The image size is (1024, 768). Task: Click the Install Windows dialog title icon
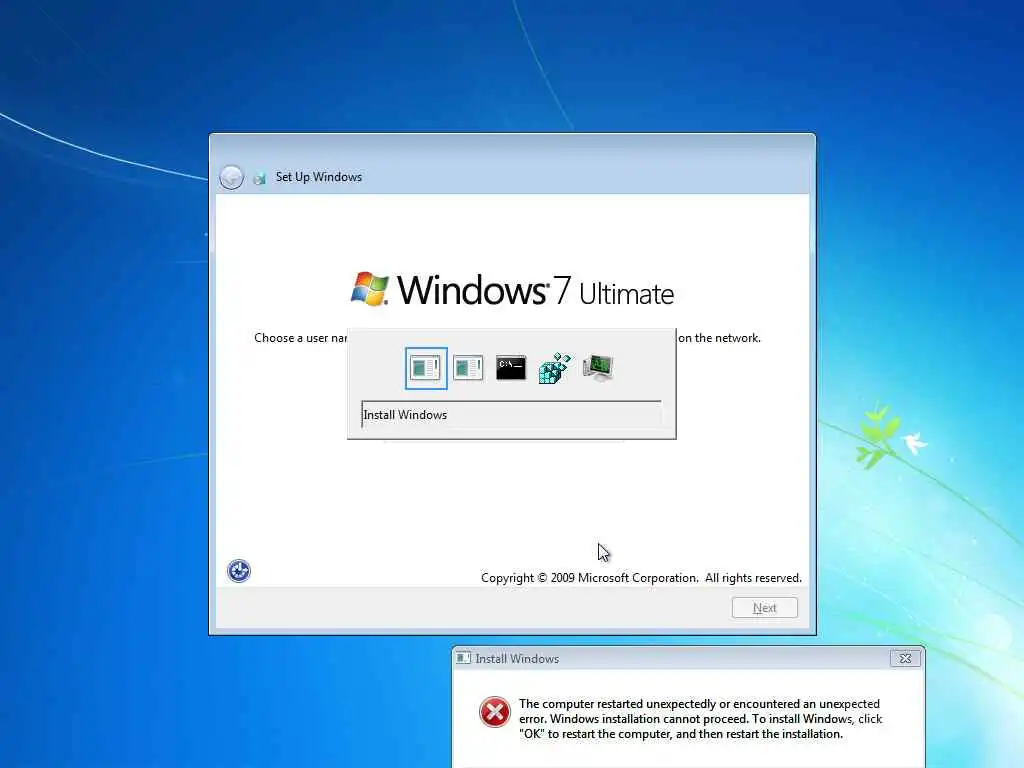coord(463,658)
